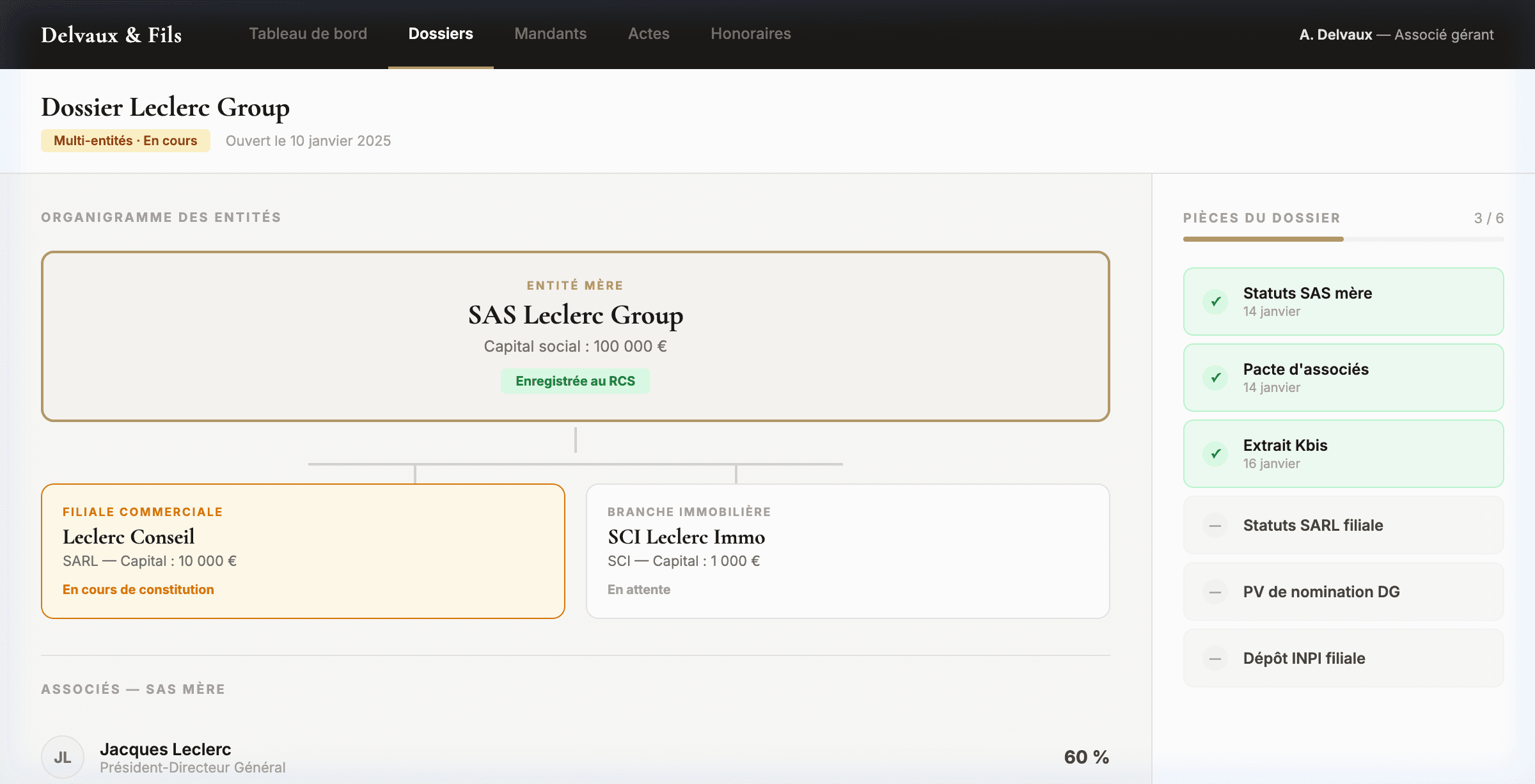Screen dimensions: 1535x784
Task: Click the Pièces du dossier progress bar
Action: (1343, 239)
